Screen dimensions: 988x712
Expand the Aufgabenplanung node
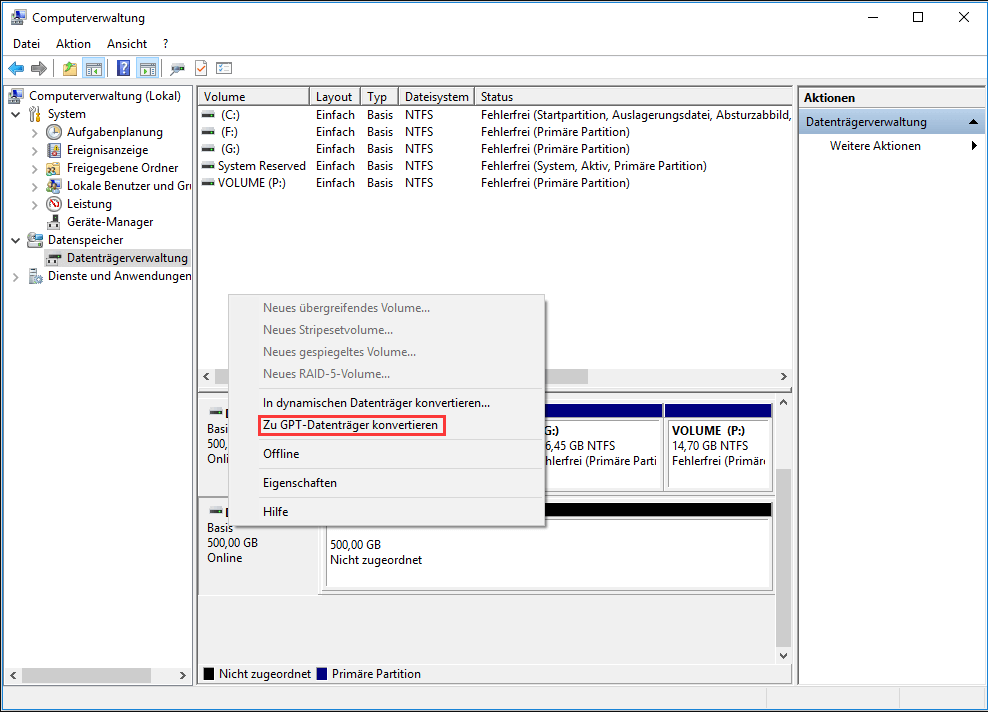tap(35, 132)
